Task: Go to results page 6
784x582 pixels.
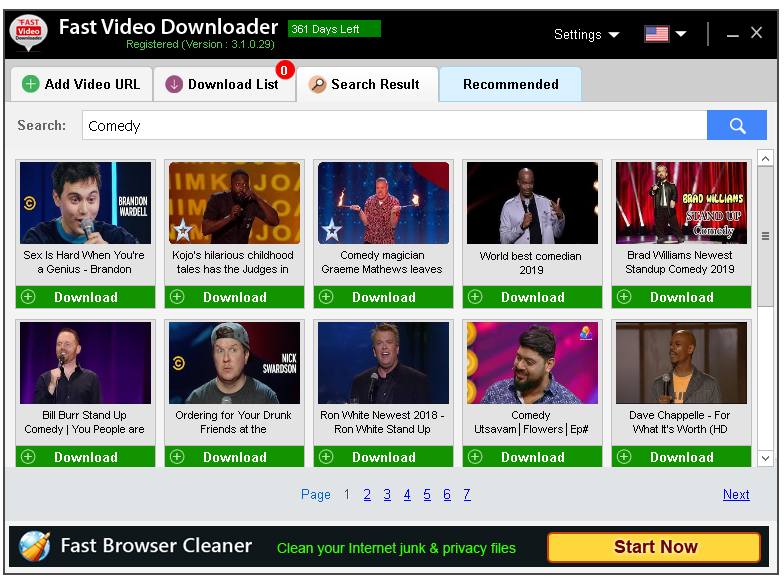Action: click(447, 494)
